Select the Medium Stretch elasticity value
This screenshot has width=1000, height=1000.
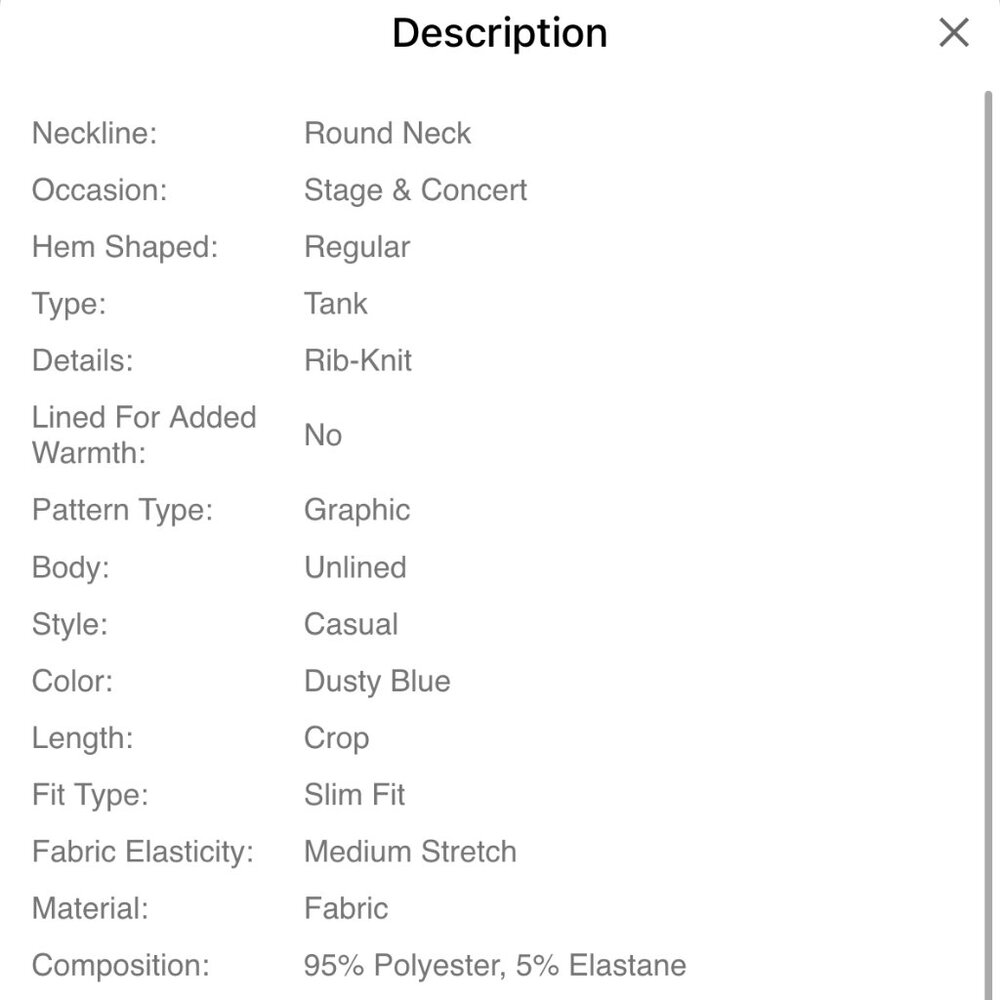pos(410,852)
